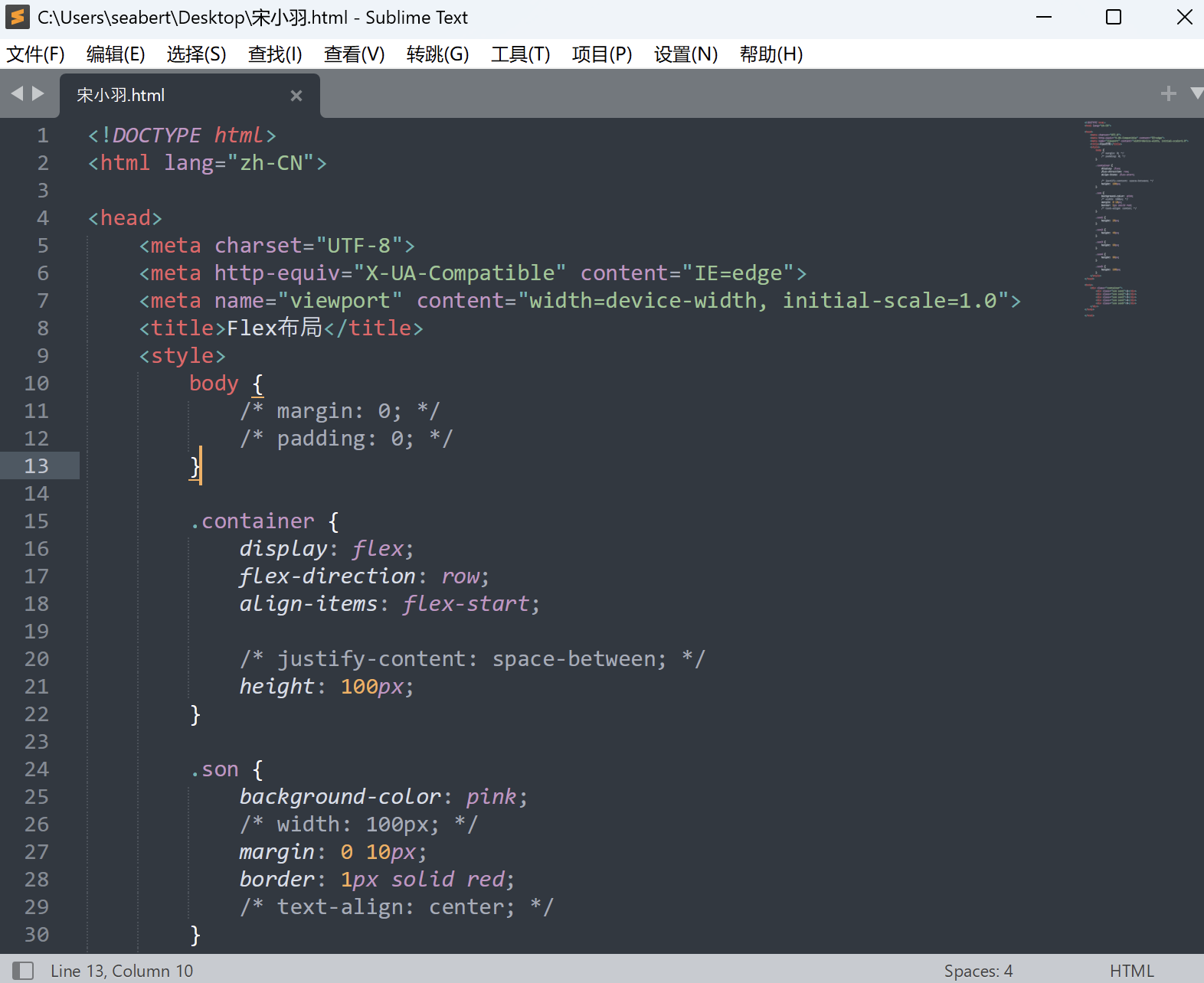
Task: Click the align-items: flex-start declaration
Action: coord(390,604)
